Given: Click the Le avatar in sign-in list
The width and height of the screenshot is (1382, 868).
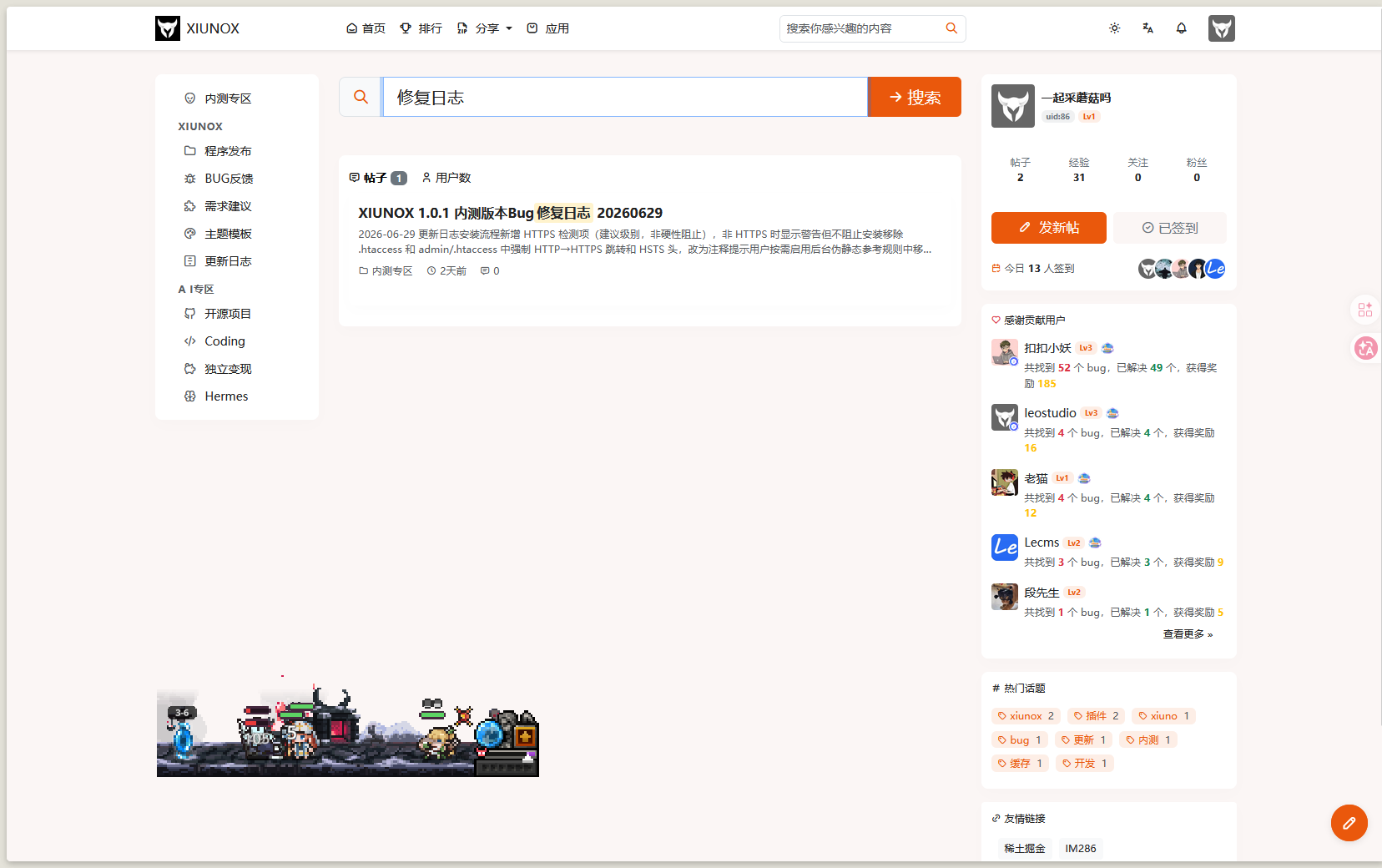Looking at the screenshot, I should pos(1215,269).
